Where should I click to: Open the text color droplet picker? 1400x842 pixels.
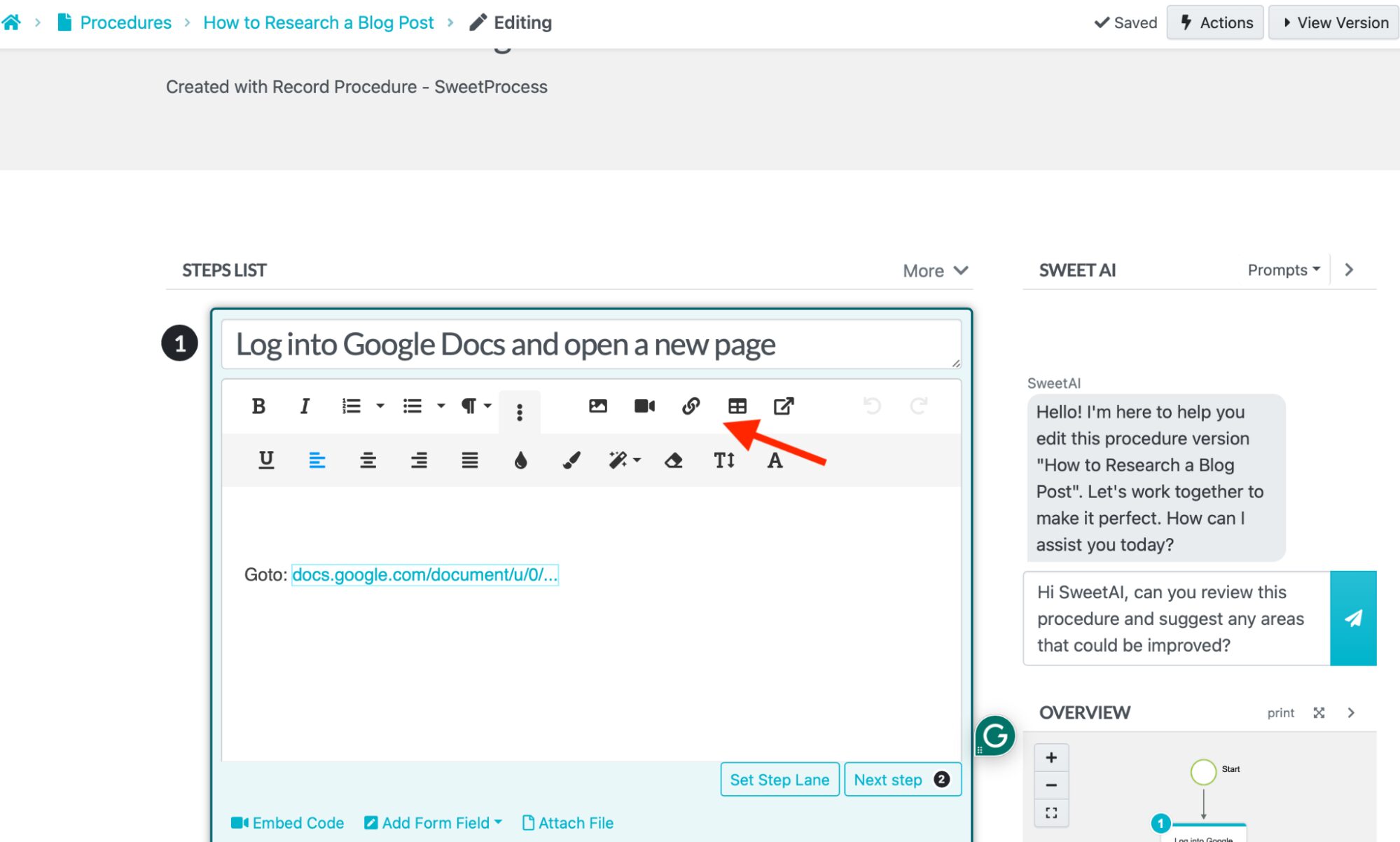[x=520, y=460]
